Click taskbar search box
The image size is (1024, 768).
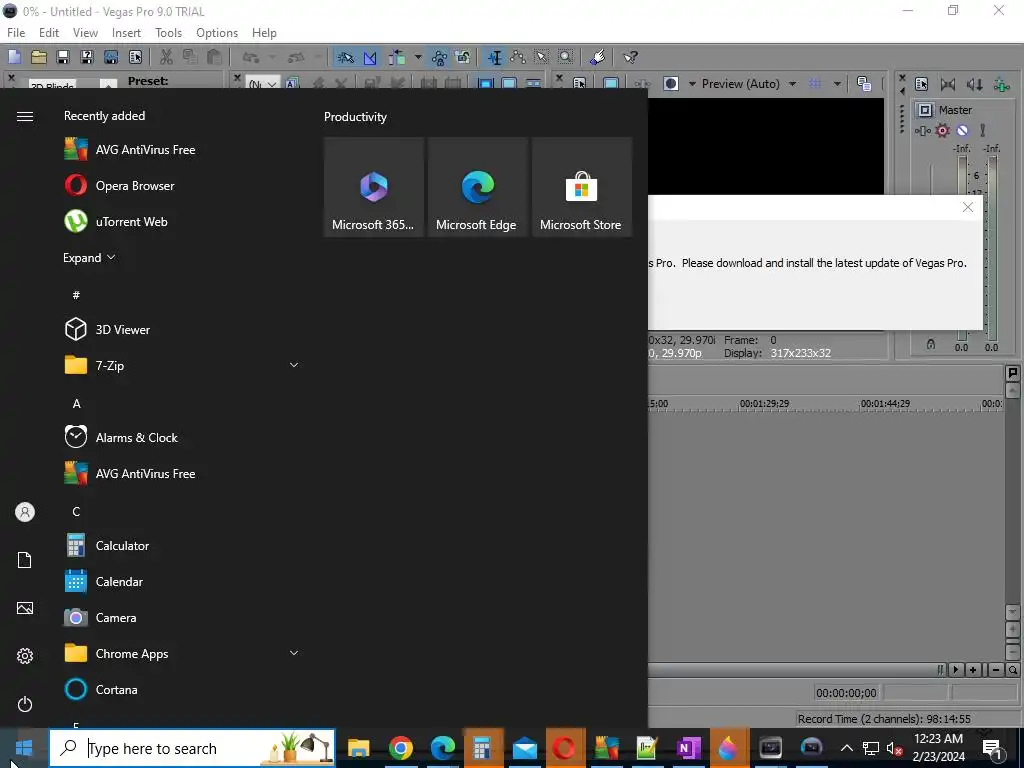coord(192,748)
